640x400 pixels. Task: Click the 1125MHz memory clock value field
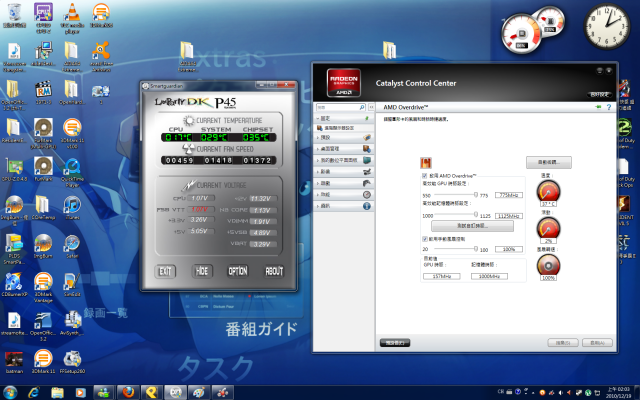[509, 216]
